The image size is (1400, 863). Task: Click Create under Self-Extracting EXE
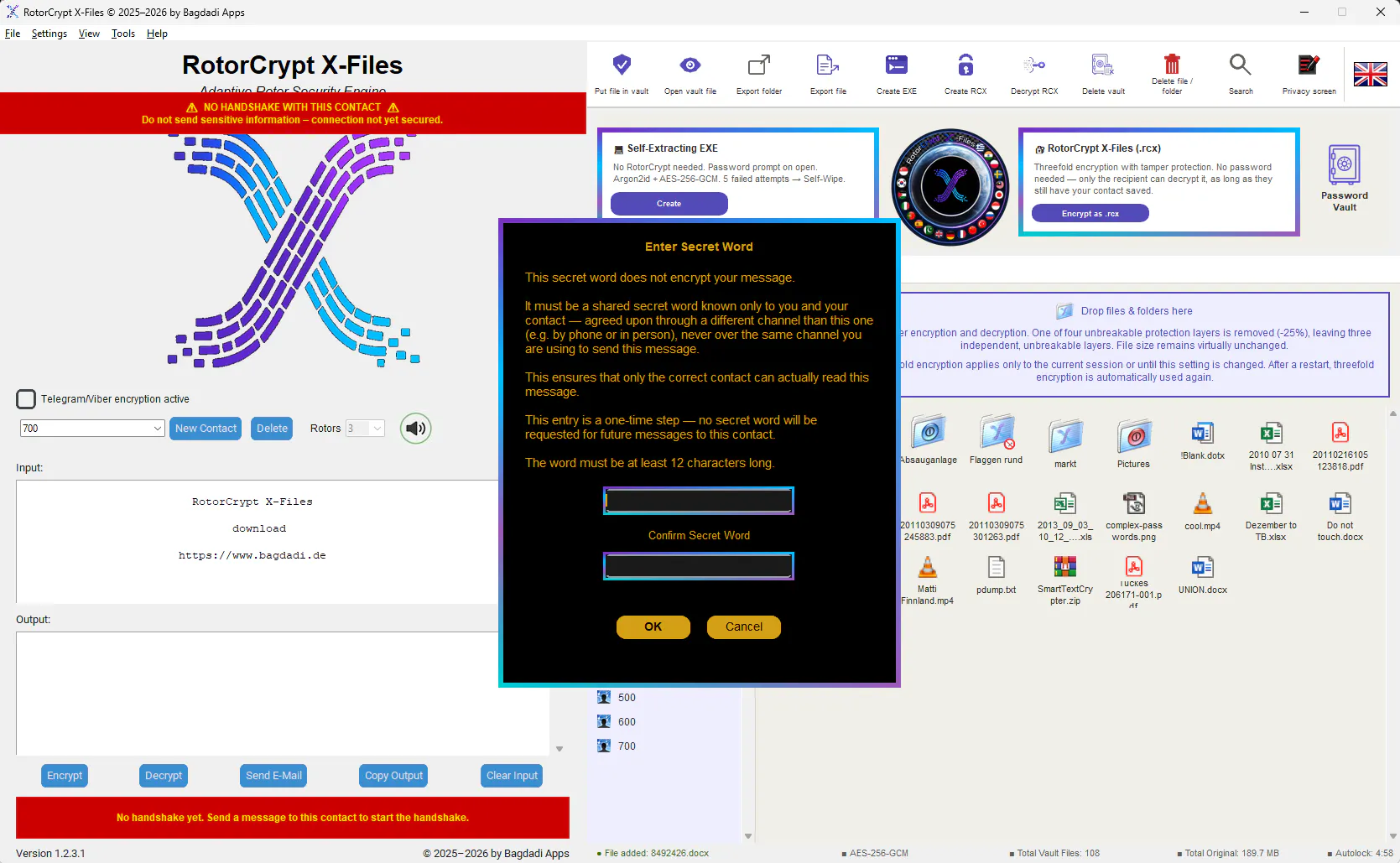pyautogui.click(x=669, y=204)
